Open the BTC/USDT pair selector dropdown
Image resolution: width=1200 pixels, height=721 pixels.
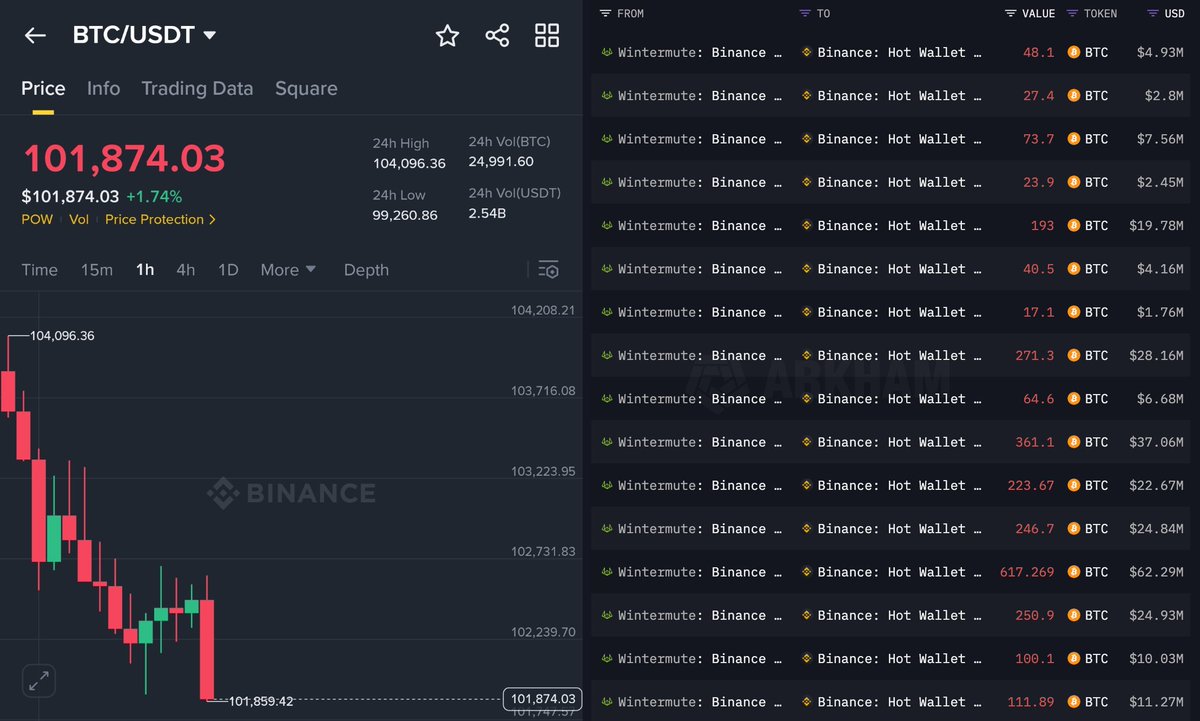(x=145, y=35)
